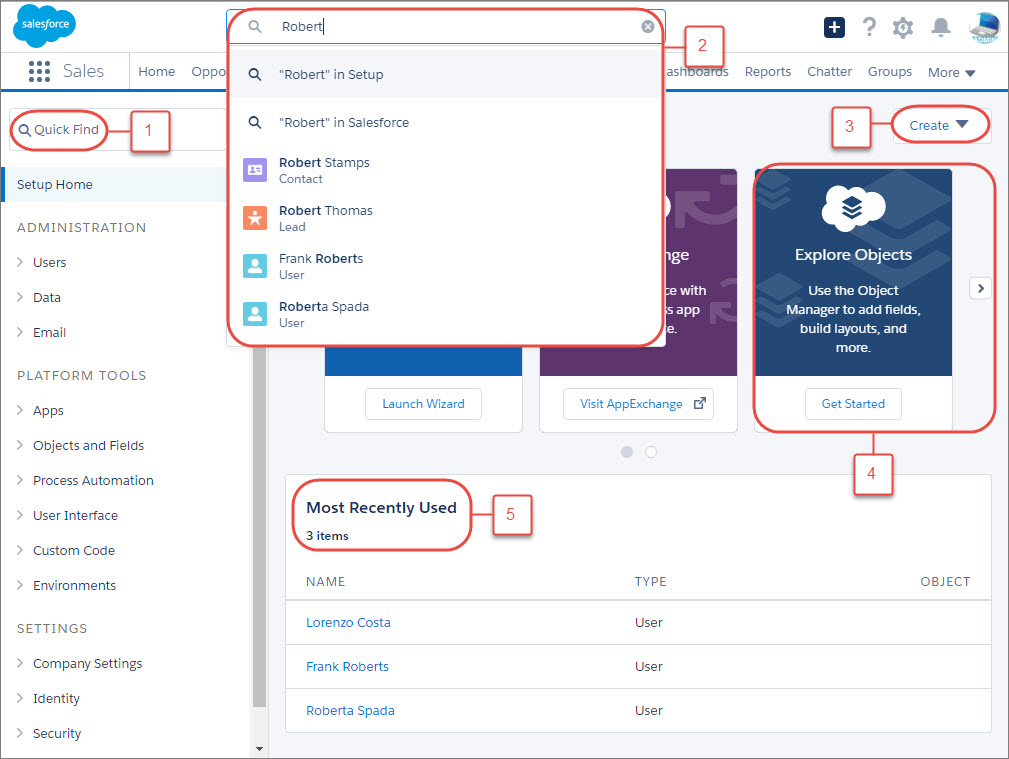Screen dimensions: 1009x759
Task: Select the Roberta Spada suggestion in the search dropdown
Action: [x=445, y=314]
